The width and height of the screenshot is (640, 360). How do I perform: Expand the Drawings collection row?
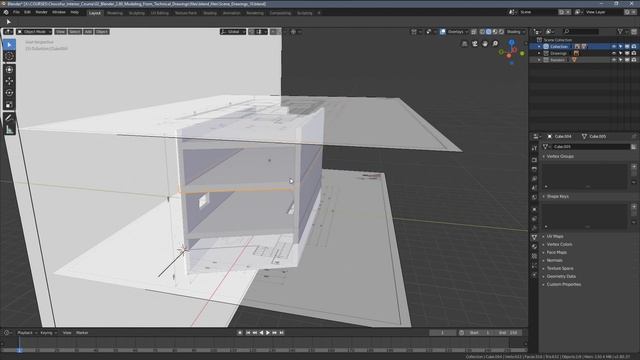tap(539, 53)
